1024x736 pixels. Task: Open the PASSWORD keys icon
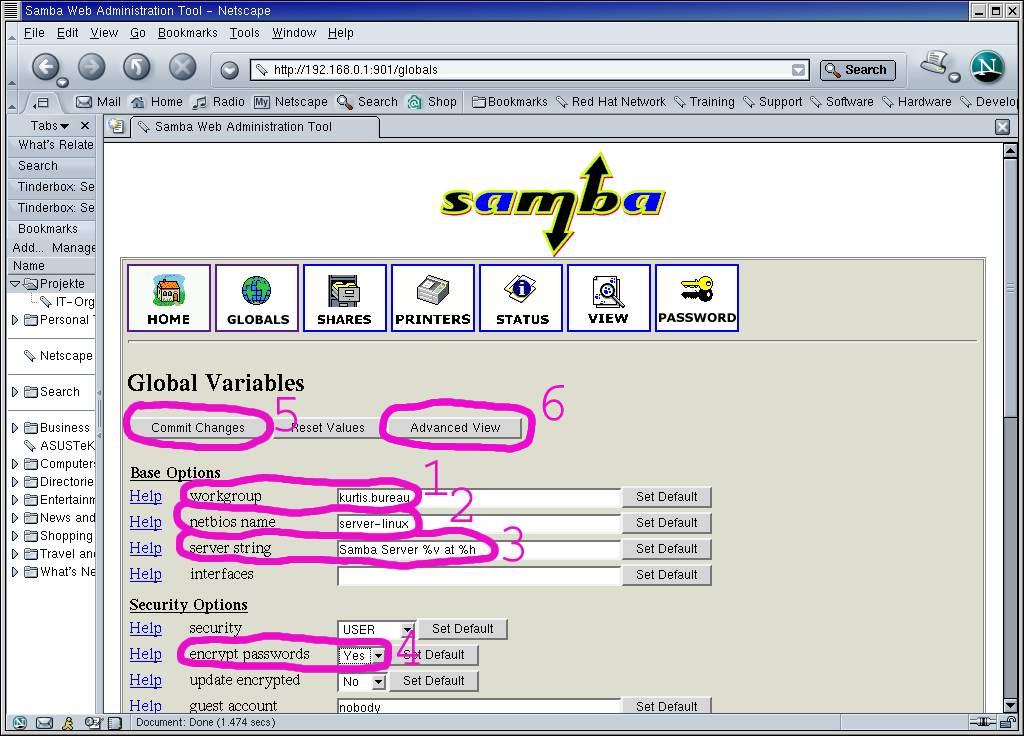tap(696, 297)
